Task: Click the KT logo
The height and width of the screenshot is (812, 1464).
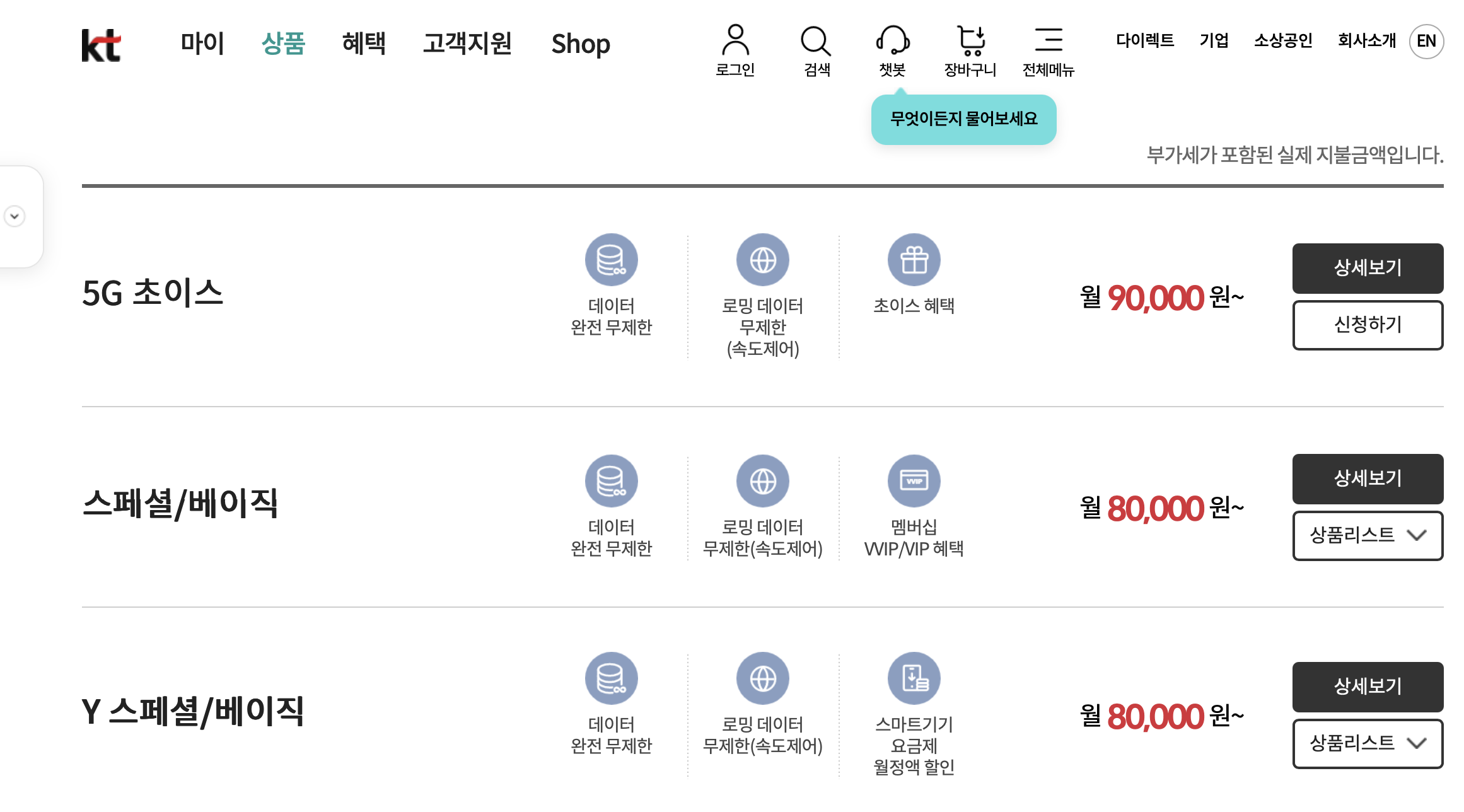Action: (101, 45)
